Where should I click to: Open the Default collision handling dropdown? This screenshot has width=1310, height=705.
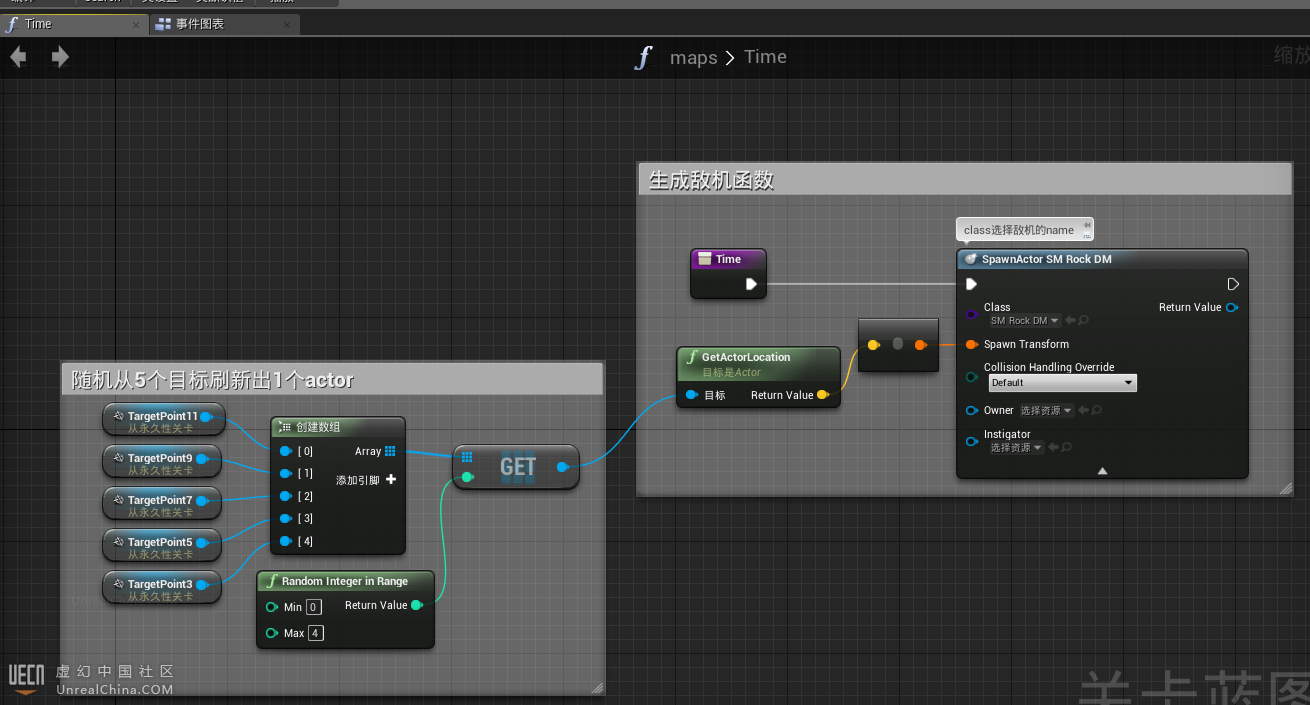pos(1062,383)
